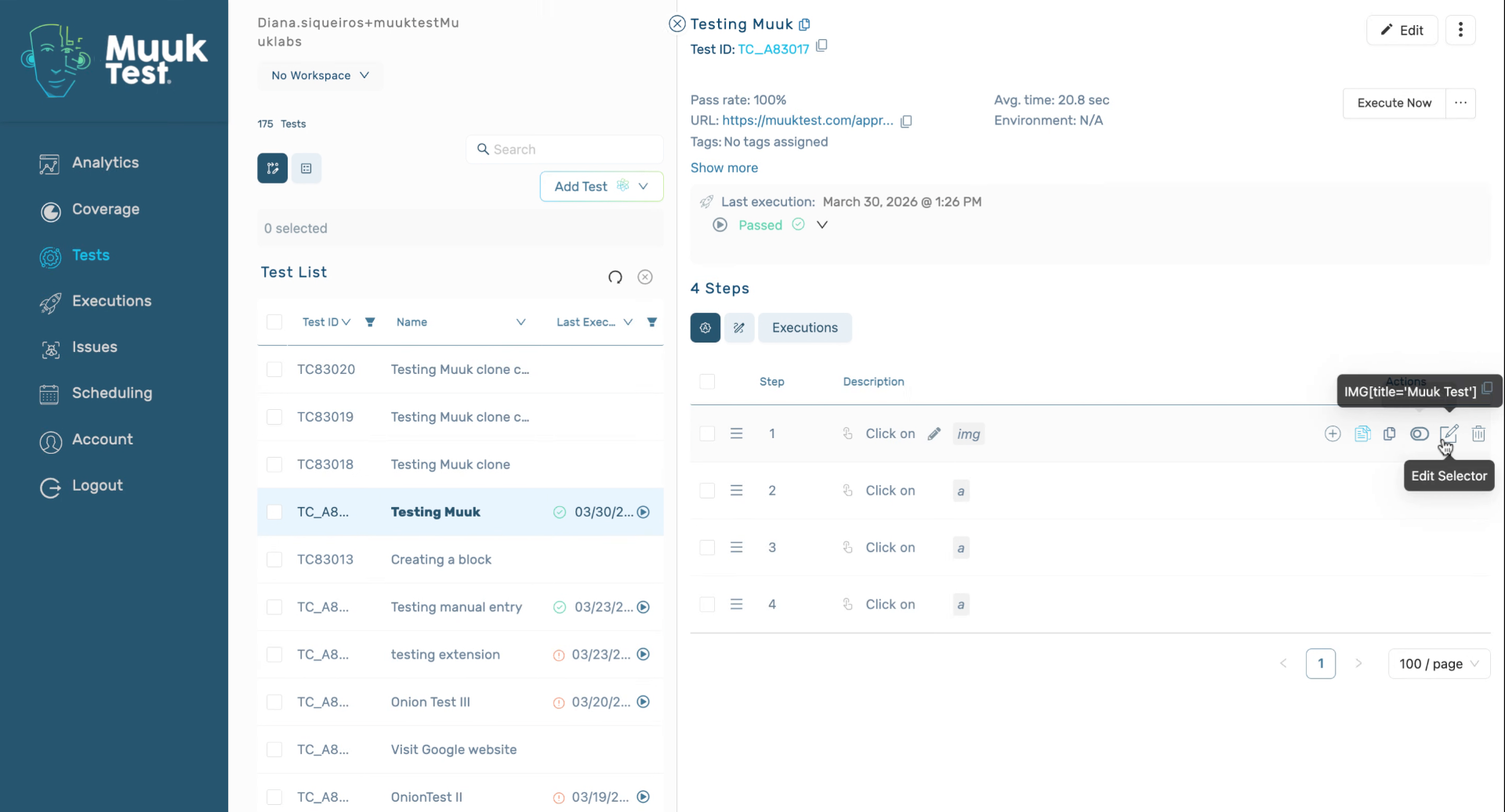The width and height of the screenshot is (1505, 812).
Task: Grab the step 1 reorder handle
Action: 736,433
